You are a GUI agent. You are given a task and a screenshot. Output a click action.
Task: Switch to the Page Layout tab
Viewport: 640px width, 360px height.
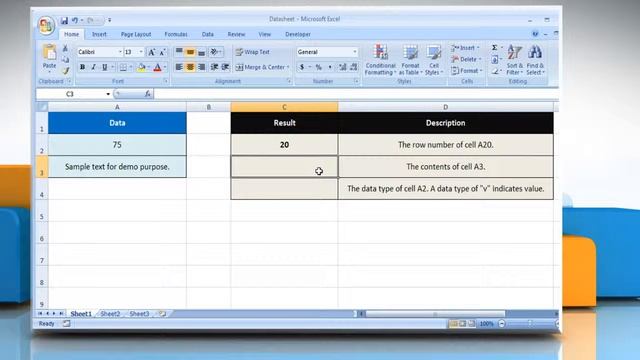(x=136, y=34)
